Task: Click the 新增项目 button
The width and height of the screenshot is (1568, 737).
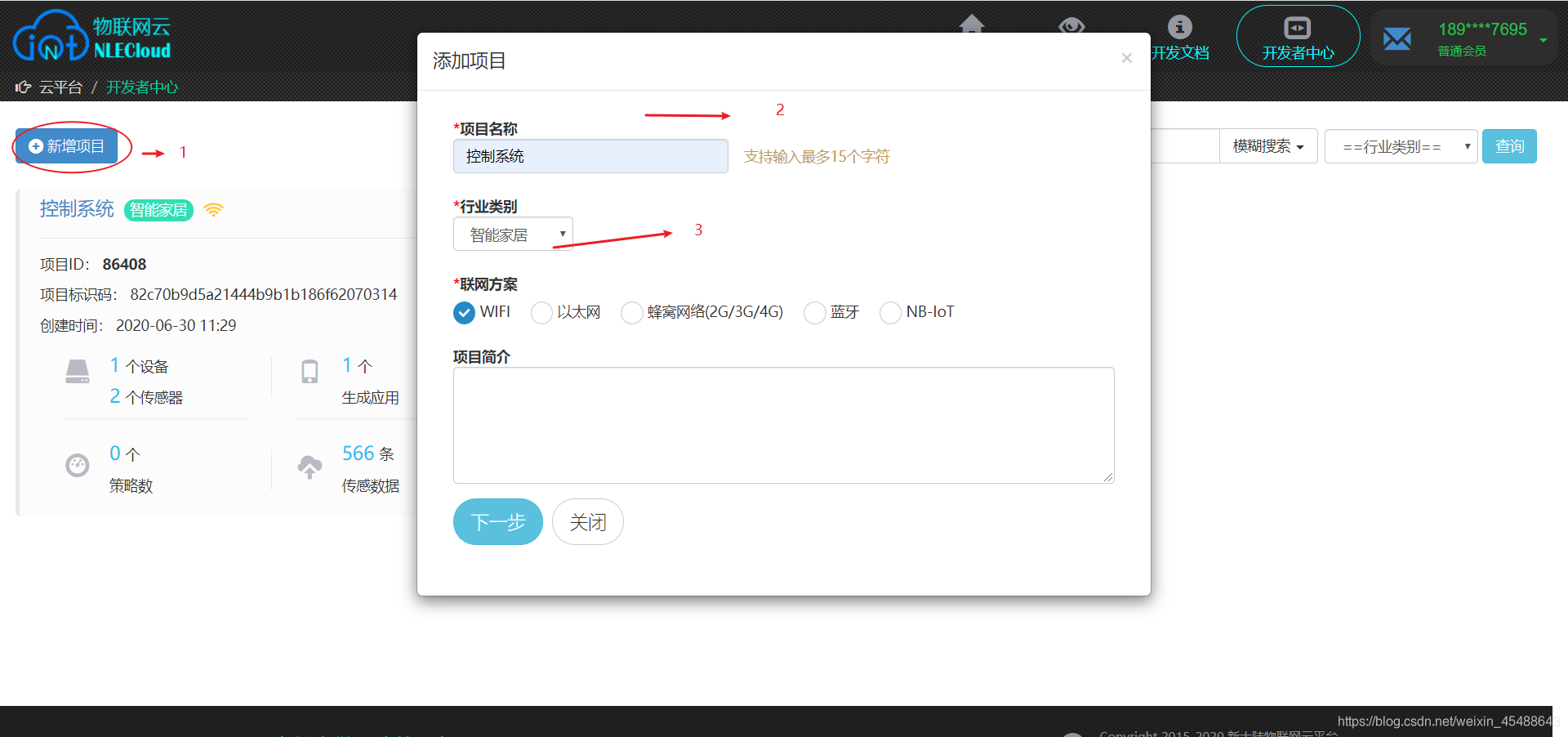Action: pyautogui.click(x=67, y=146)
